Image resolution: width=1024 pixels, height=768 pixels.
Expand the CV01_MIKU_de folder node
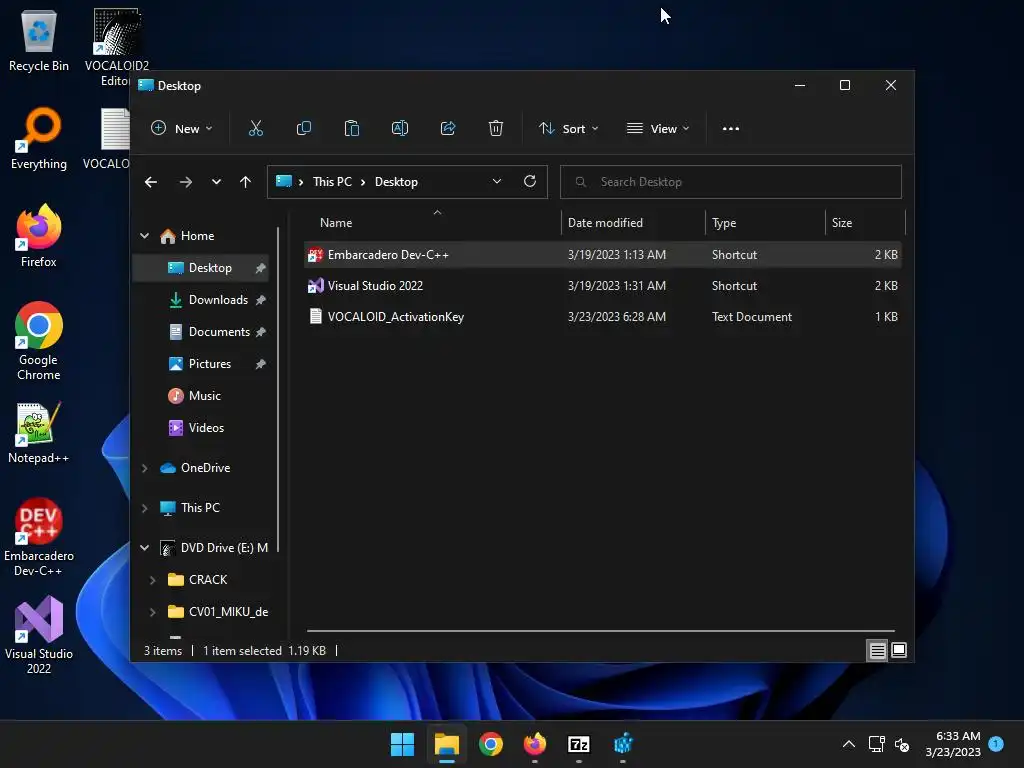pos(152,612)
